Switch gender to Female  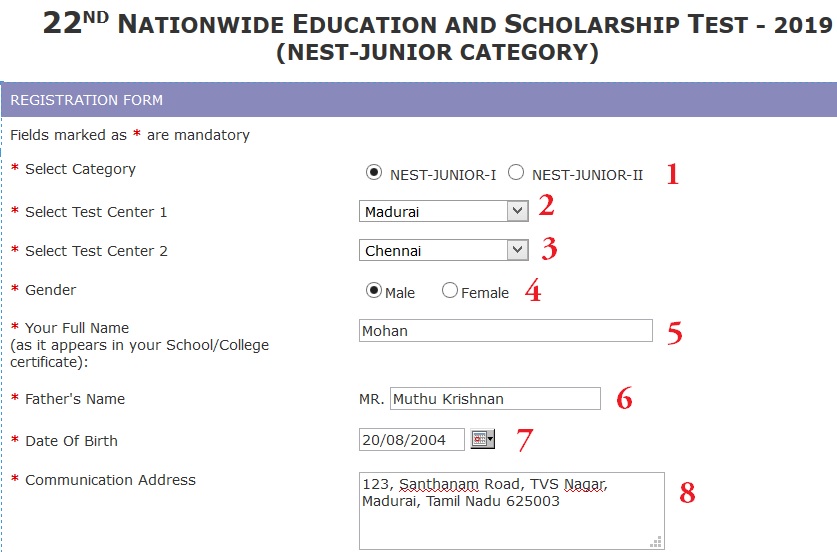[x=450, y=291]
